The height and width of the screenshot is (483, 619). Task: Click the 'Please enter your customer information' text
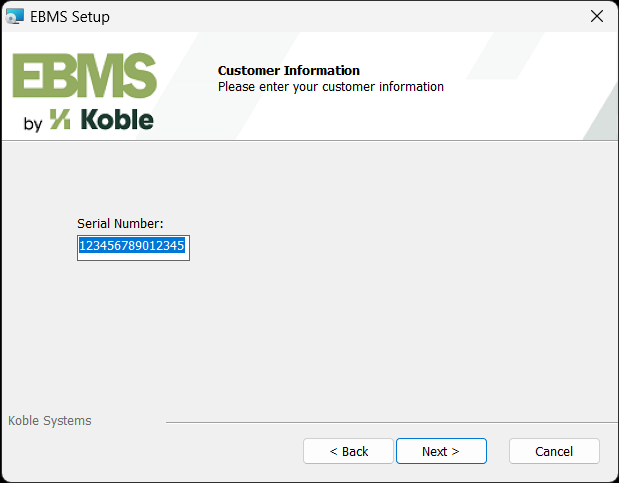330,87
